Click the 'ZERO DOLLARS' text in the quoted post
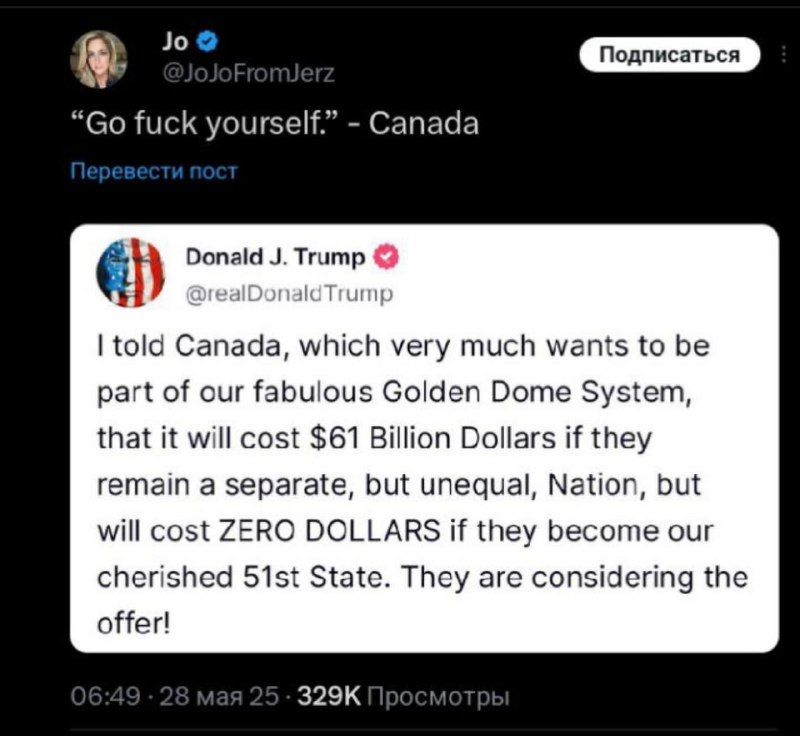The width and height of the screenshot is (800, 736). click(x=329, y=531)
